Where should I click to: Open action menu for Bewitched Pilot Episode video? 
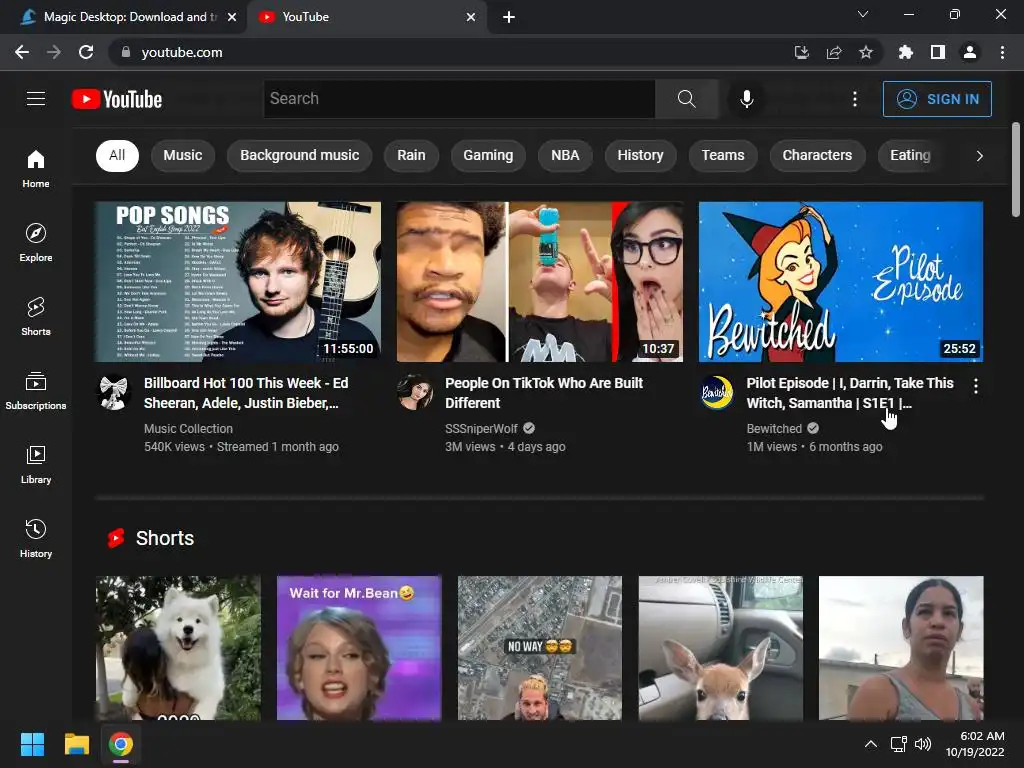[x=976, y=386]
